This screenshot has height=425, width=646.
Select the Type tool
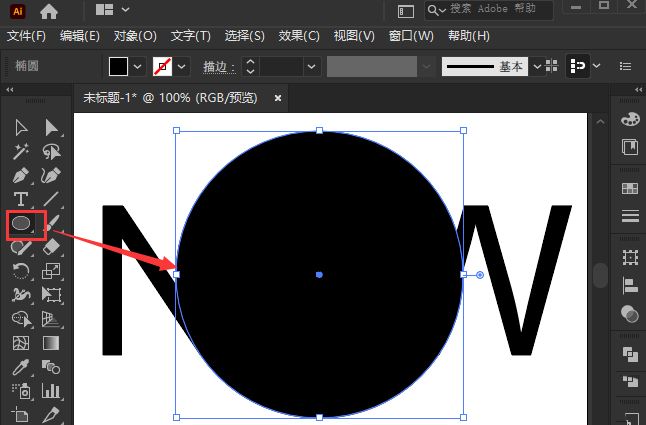[x=21, y=199]
